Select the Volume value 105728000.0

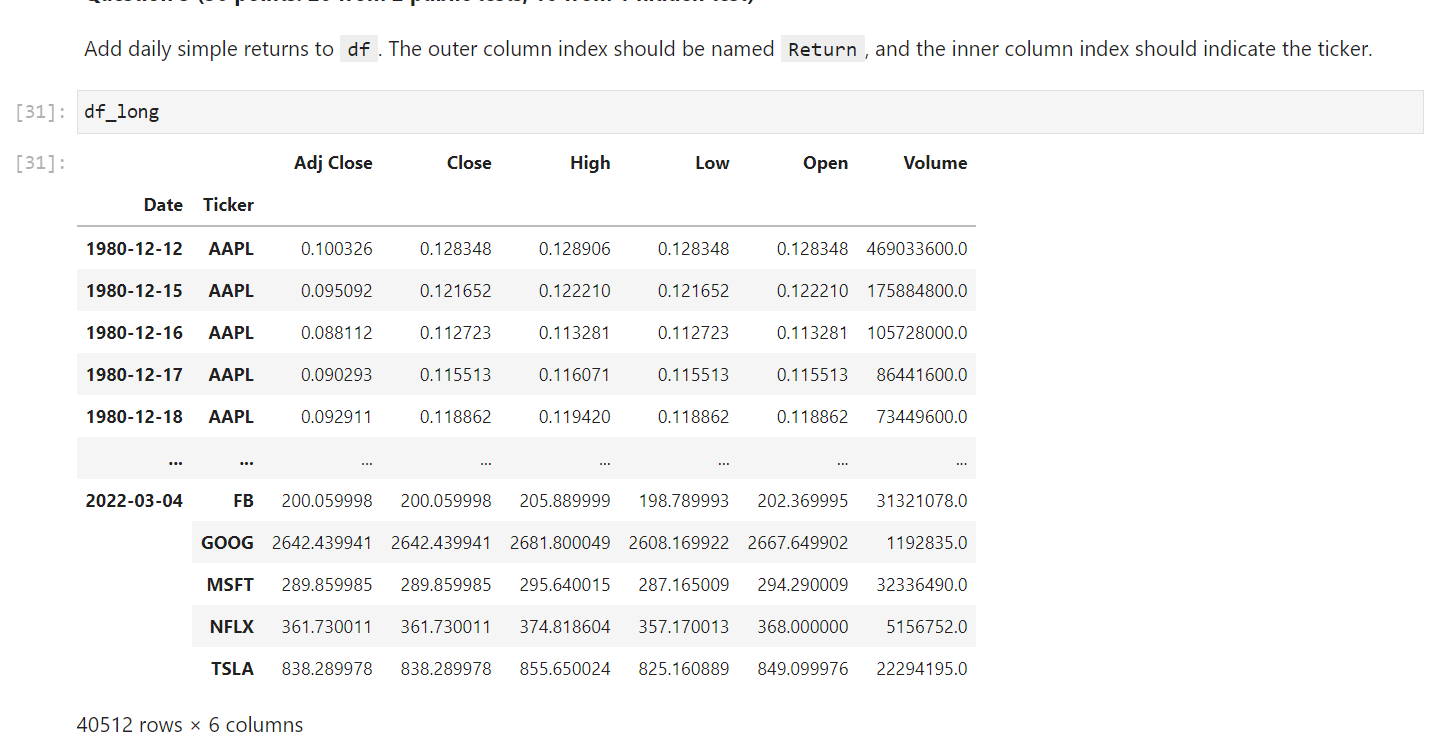pos(917,333)
